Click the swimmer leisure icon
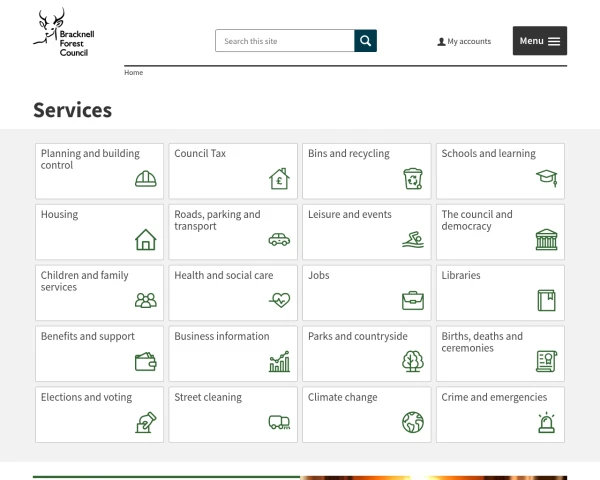Viewport: 600px width, 480px height. coord(413,240)
